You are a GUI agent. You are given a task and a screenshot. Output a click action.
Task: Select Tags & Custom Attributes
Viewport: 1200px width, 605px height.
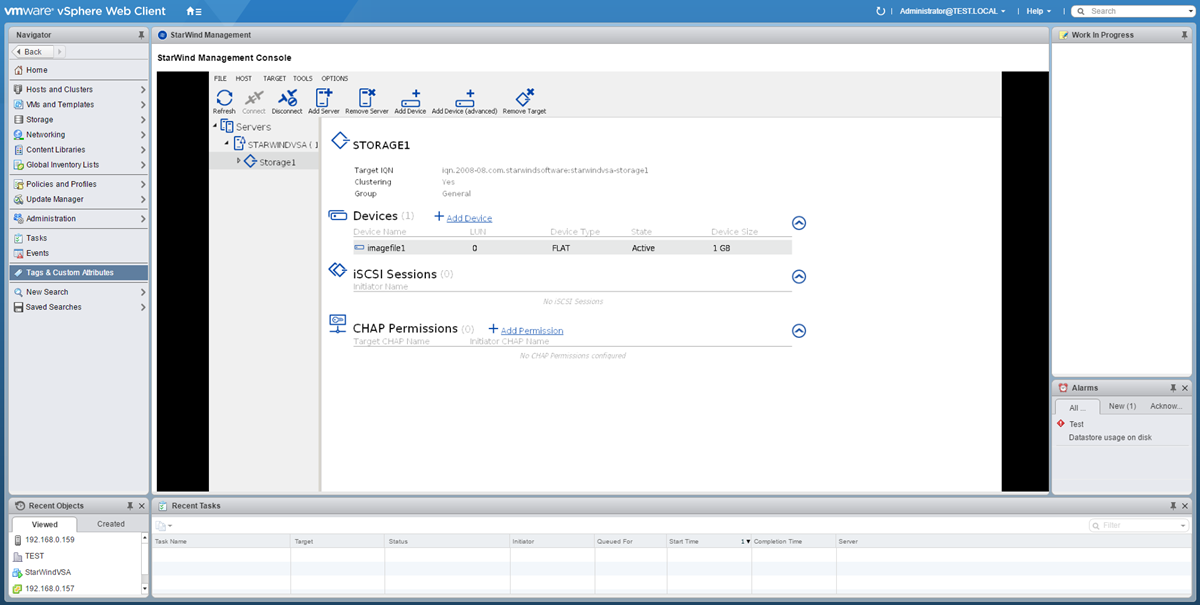pyautogui.click(x=79, y=272)
